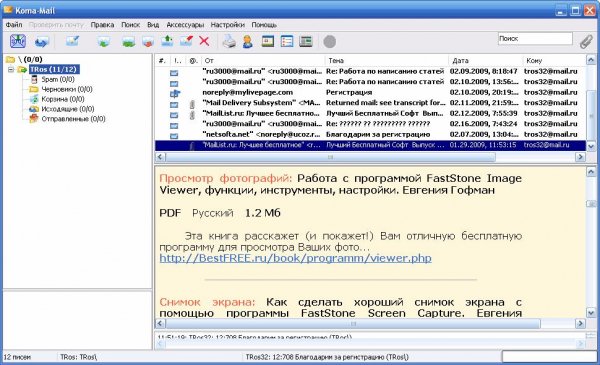Click preview pane scroll-up arrow
Image resolution: width=600 pixels, height=365 pixels.
[x=591, y=172]
